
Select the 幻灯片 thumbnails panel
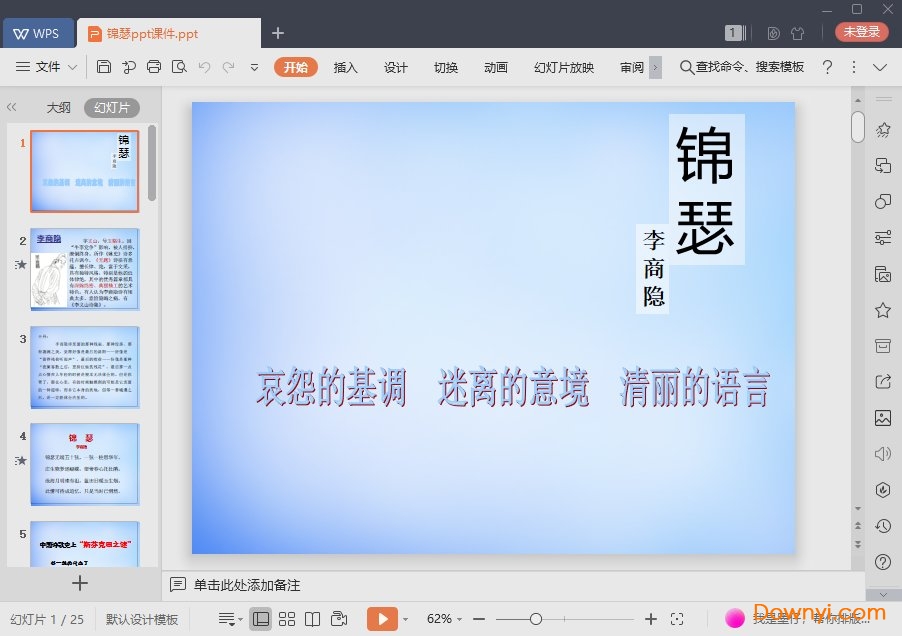pyautogui.click(x=113, y=107)
